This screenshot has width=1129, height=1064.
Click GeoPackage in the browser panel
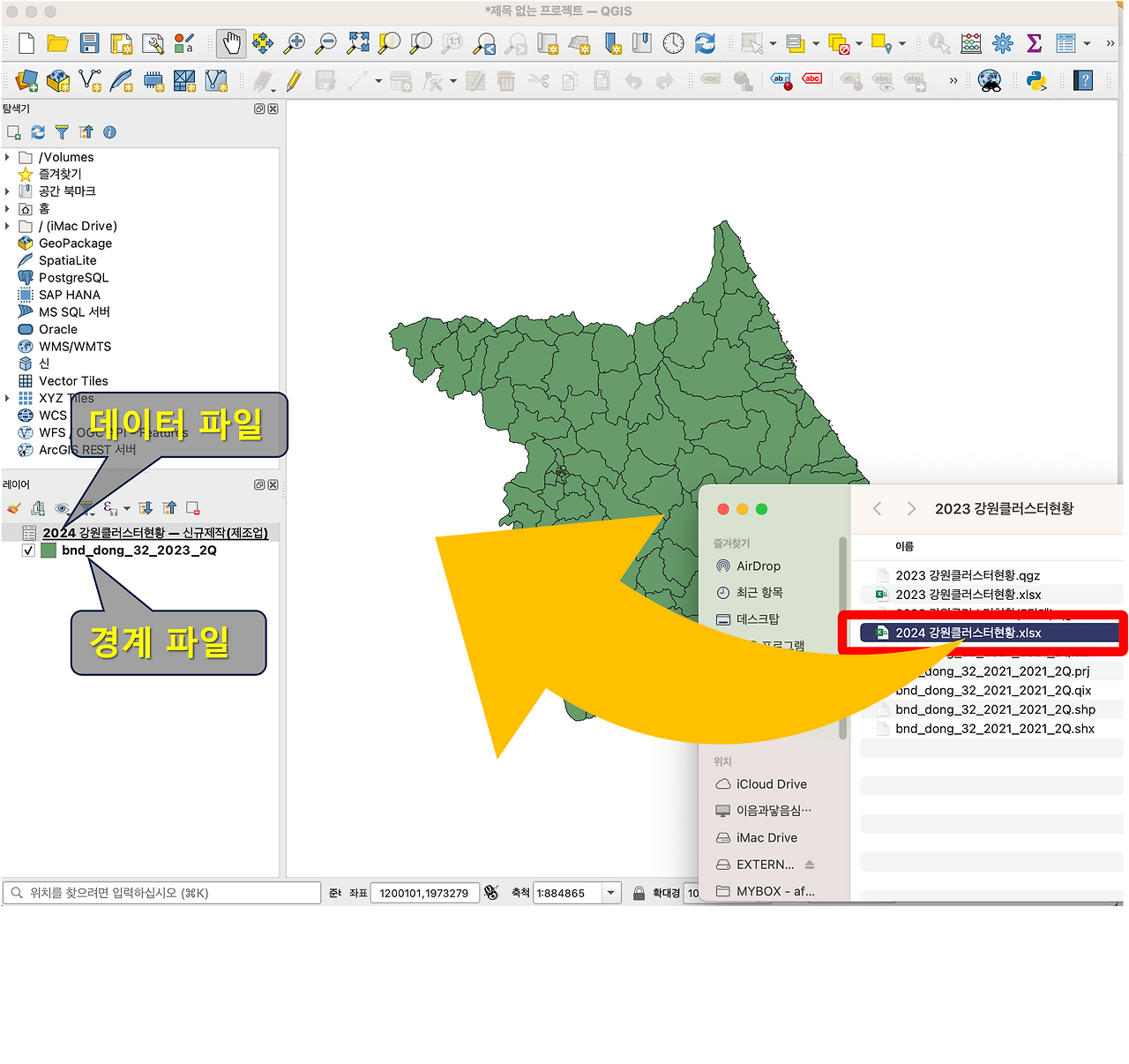coord(72,243)
